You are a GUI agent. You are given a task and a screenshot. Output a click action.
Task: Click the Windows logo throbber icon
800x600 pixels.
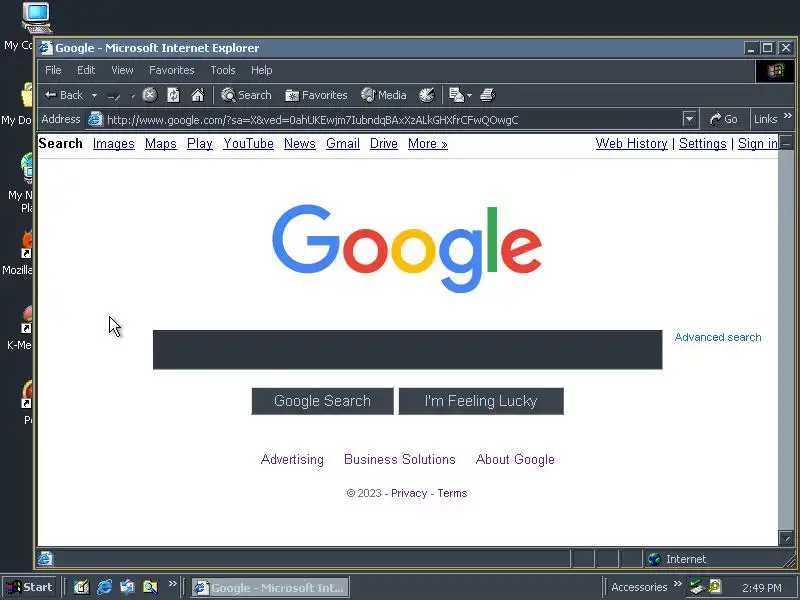[x=774, y=70]
